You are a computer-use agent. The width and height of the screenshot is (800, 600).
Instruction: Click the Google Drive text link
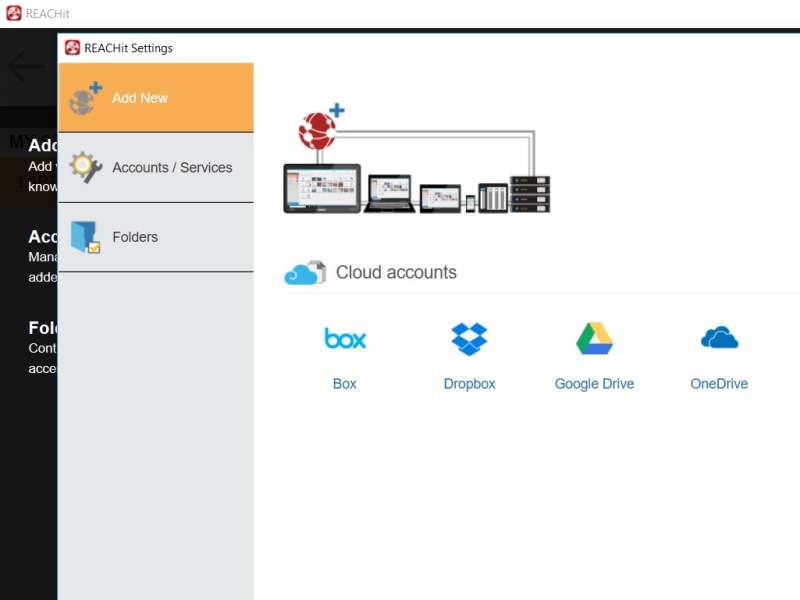tap(594, 384)
